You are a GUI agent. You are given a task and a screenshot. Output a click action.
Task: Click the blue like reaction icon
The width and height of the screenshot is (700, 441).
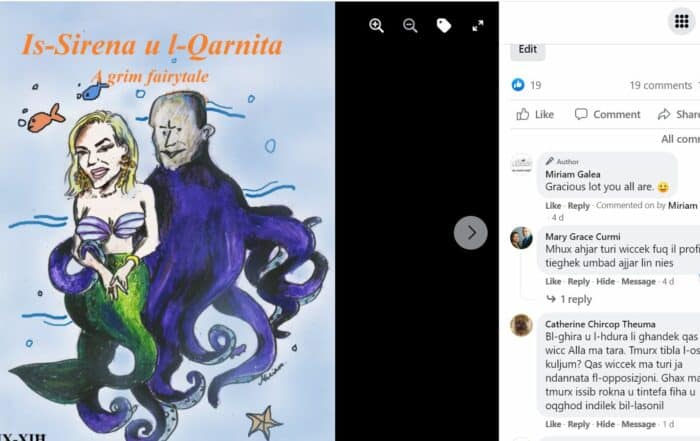518,84
